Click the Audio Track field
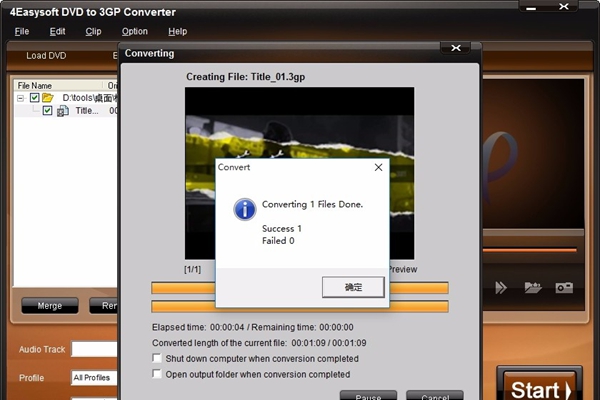This screenshot has height=400, width=600. (94, 349)
